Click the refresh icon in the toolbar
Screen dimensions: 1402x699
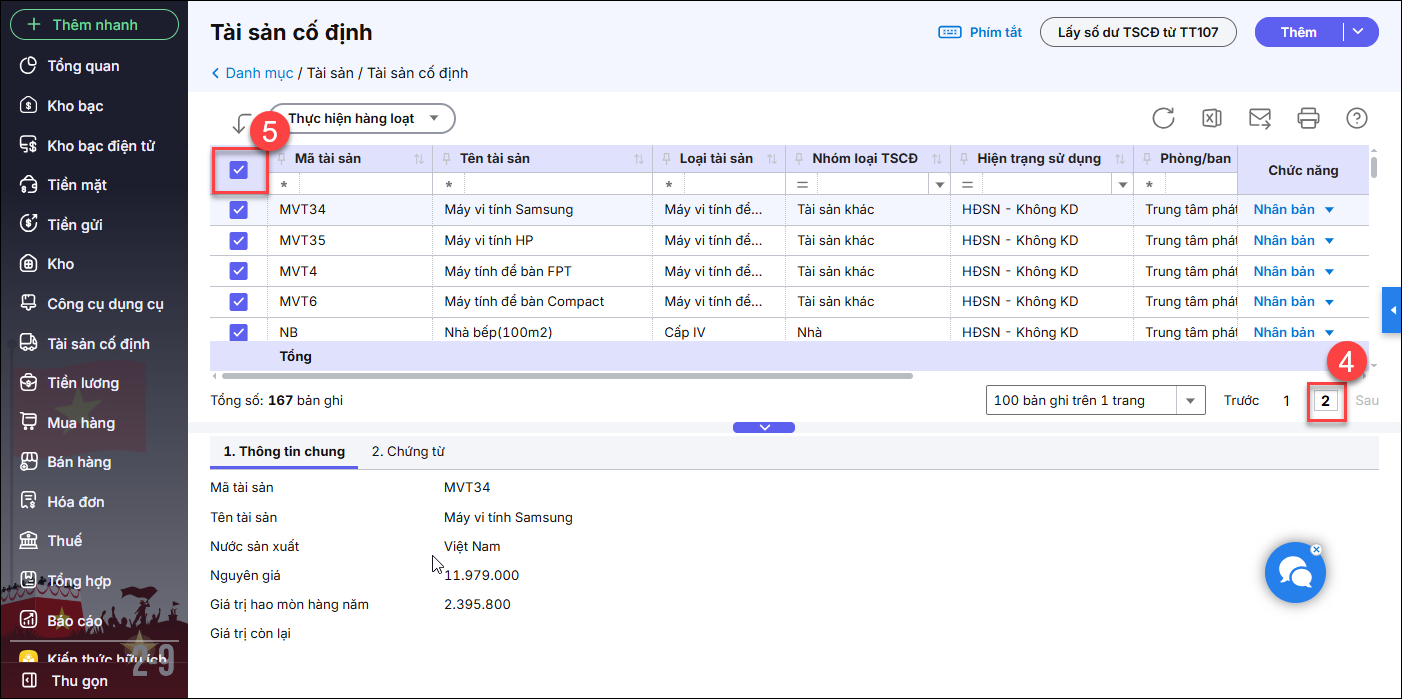click(1163, 118)
